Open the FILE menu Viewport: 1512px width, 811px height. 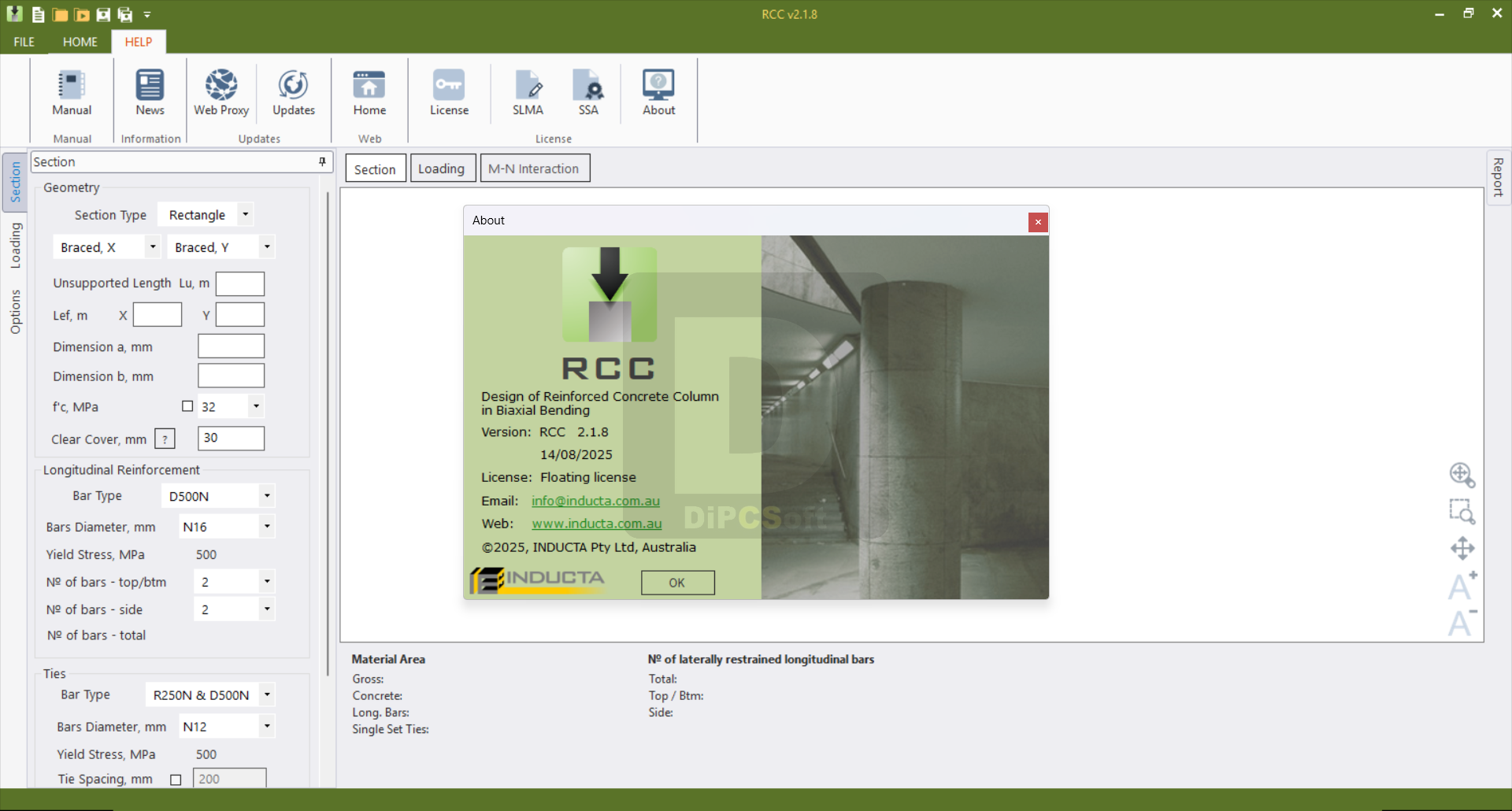coord(24,42)
